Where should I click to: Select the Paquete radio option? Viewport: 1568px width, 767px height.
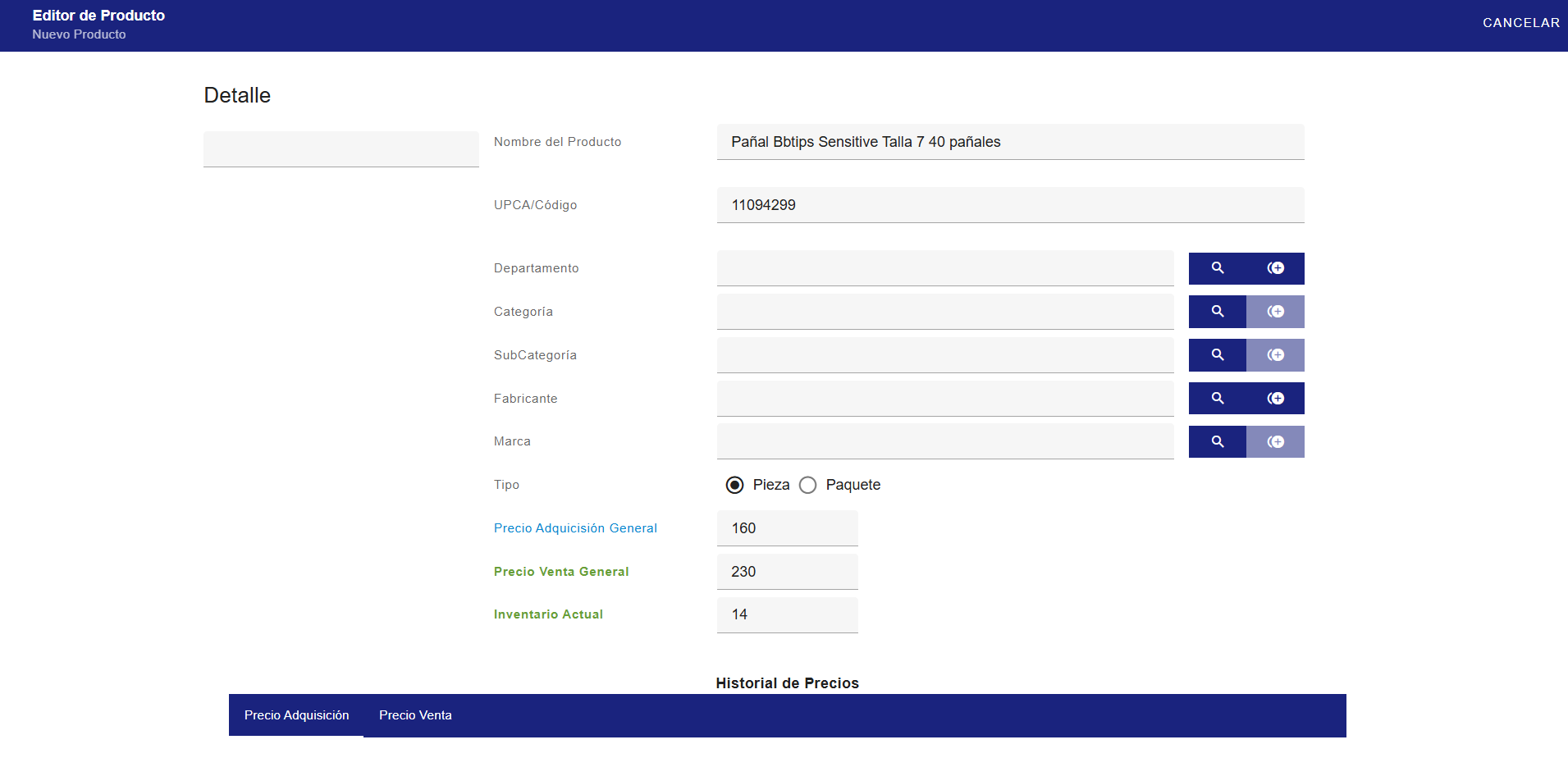point(808,485)
